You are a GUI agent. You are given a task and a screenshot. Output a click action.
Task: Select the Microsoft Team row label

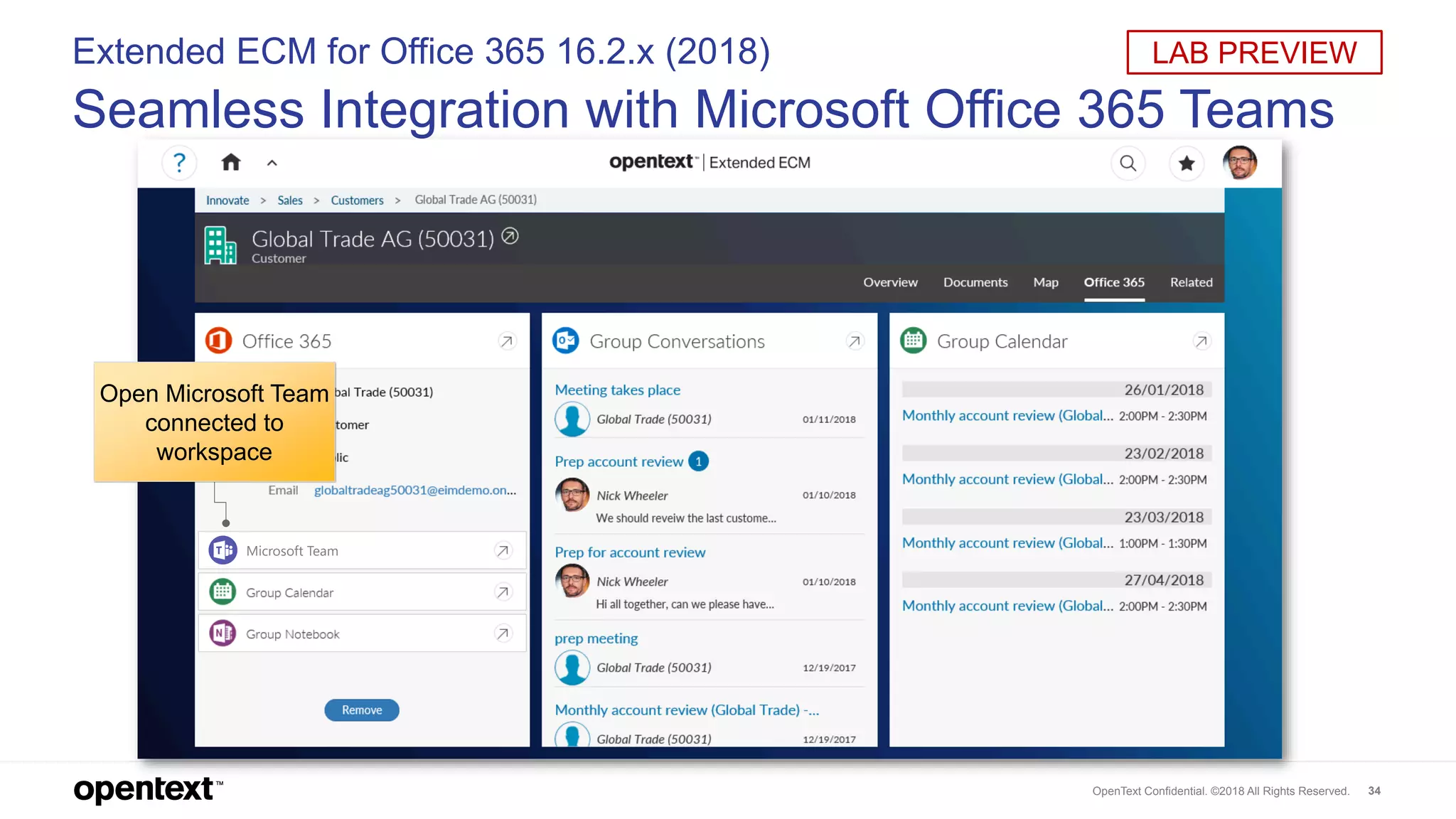[292, 551]
